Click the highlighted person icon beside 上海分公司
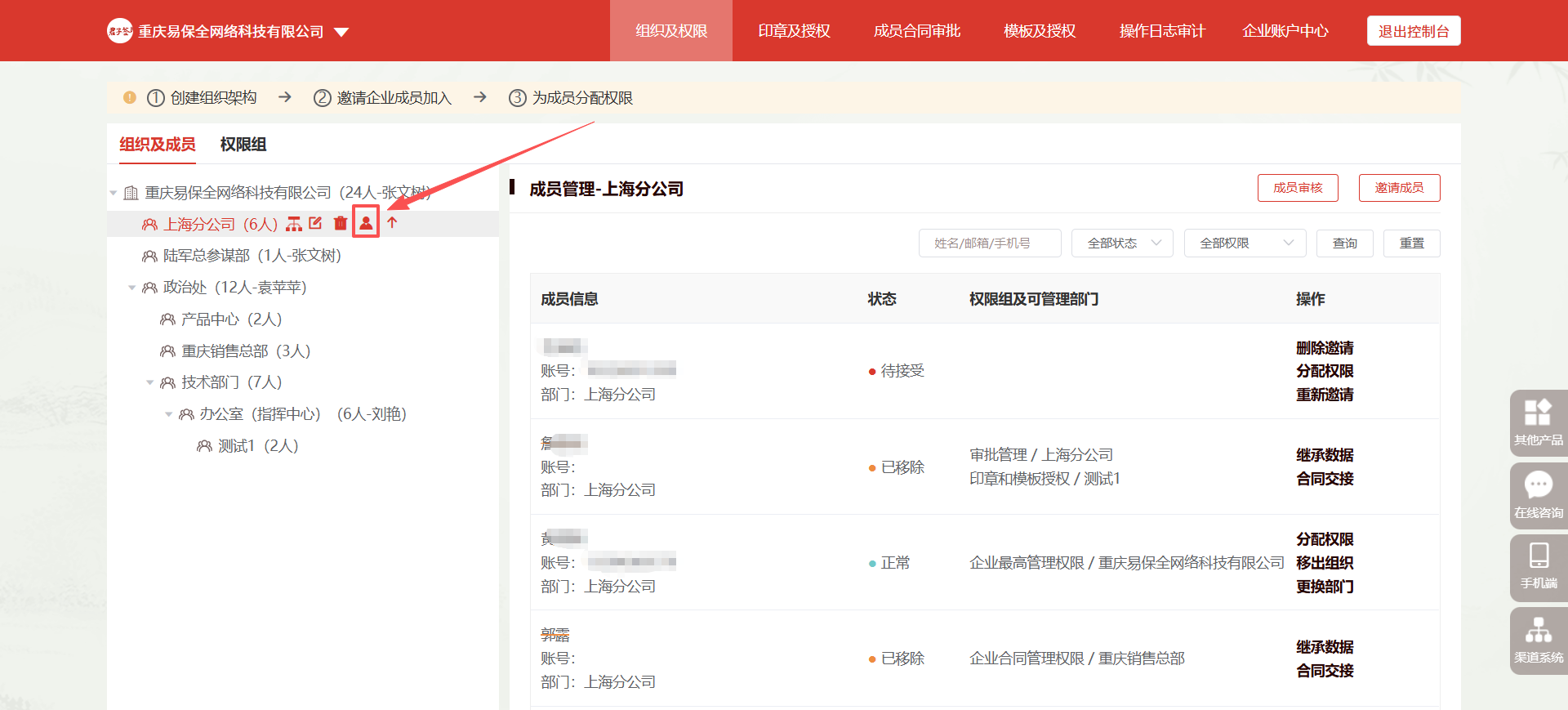Image resolution: width=1568 pixels, height=710 pixels. (x=366, y=222)
